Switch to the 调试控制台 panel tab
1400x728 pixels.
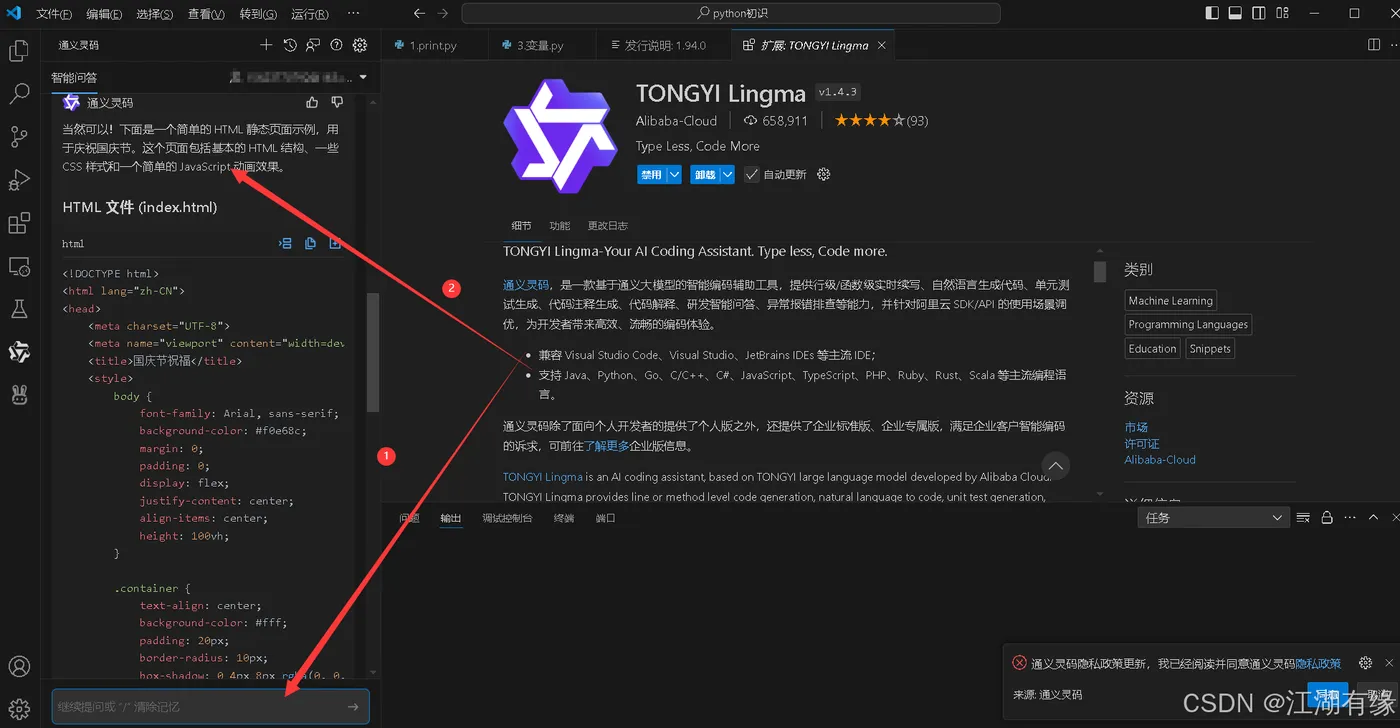click(507, 518)
